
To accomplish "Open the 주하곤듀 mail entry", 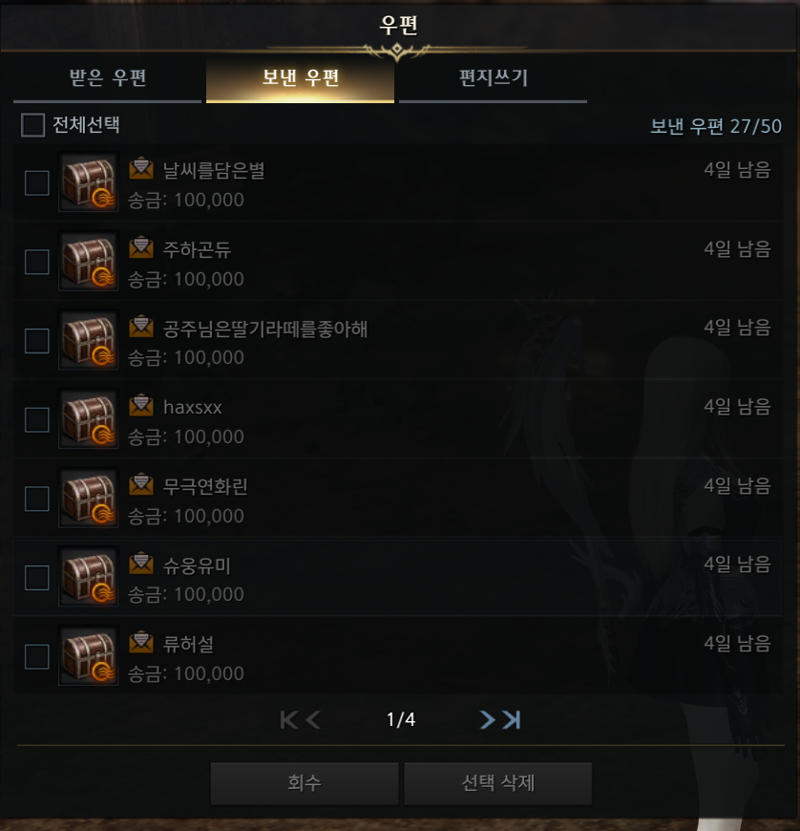I will [x=398, y=261].
